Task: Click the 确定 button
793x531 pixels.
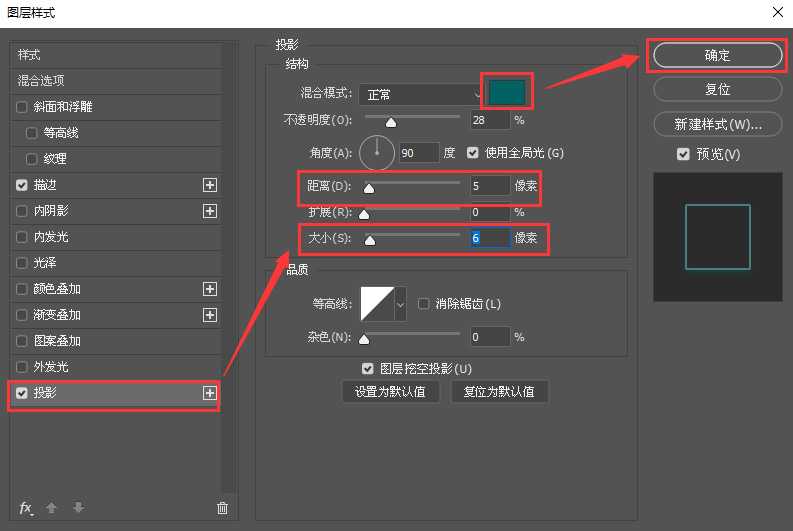Action: point(717,55)
